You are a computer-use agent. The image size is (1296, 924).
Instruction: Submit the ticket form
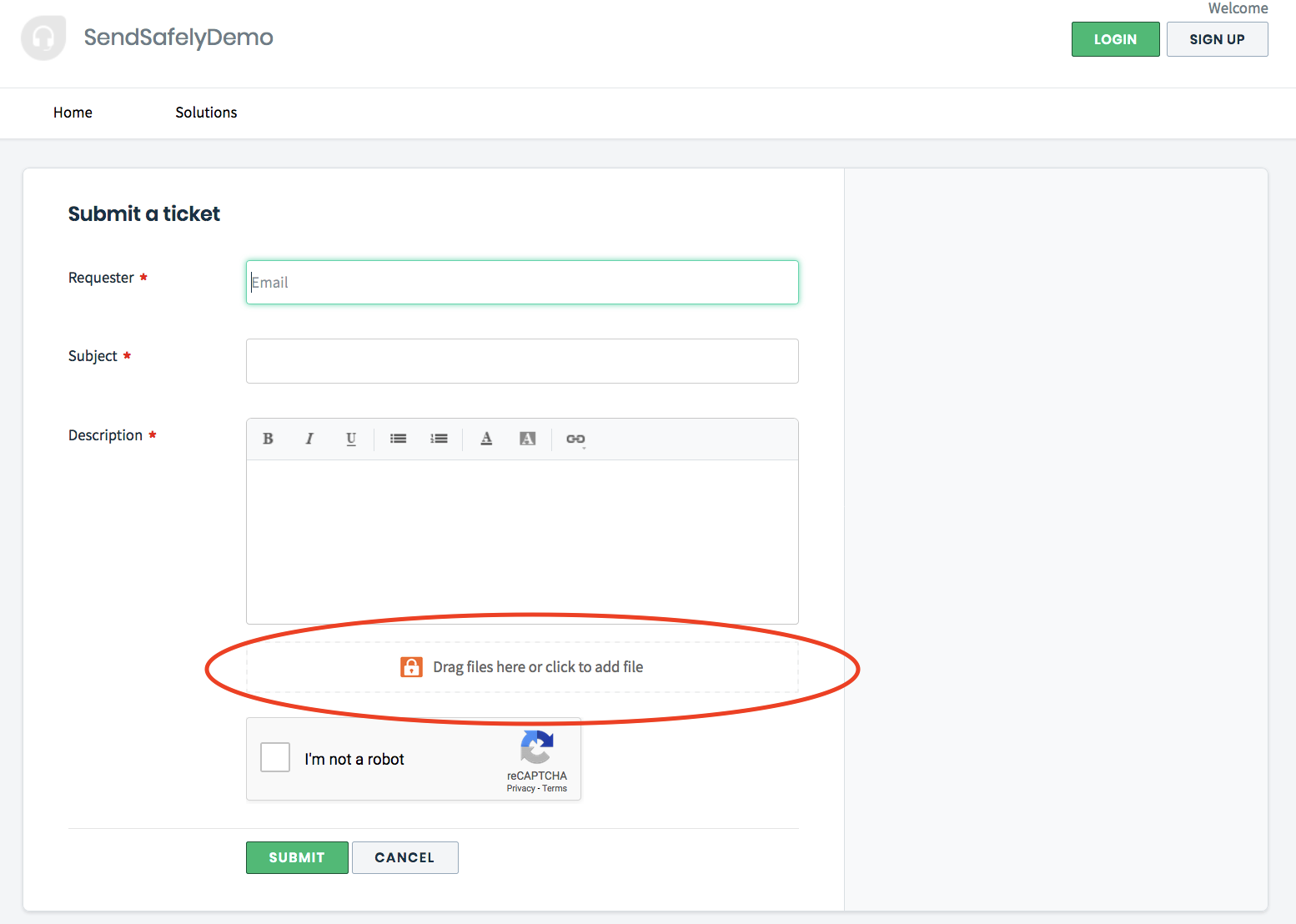pyautogui.click(x=297, y=857)
